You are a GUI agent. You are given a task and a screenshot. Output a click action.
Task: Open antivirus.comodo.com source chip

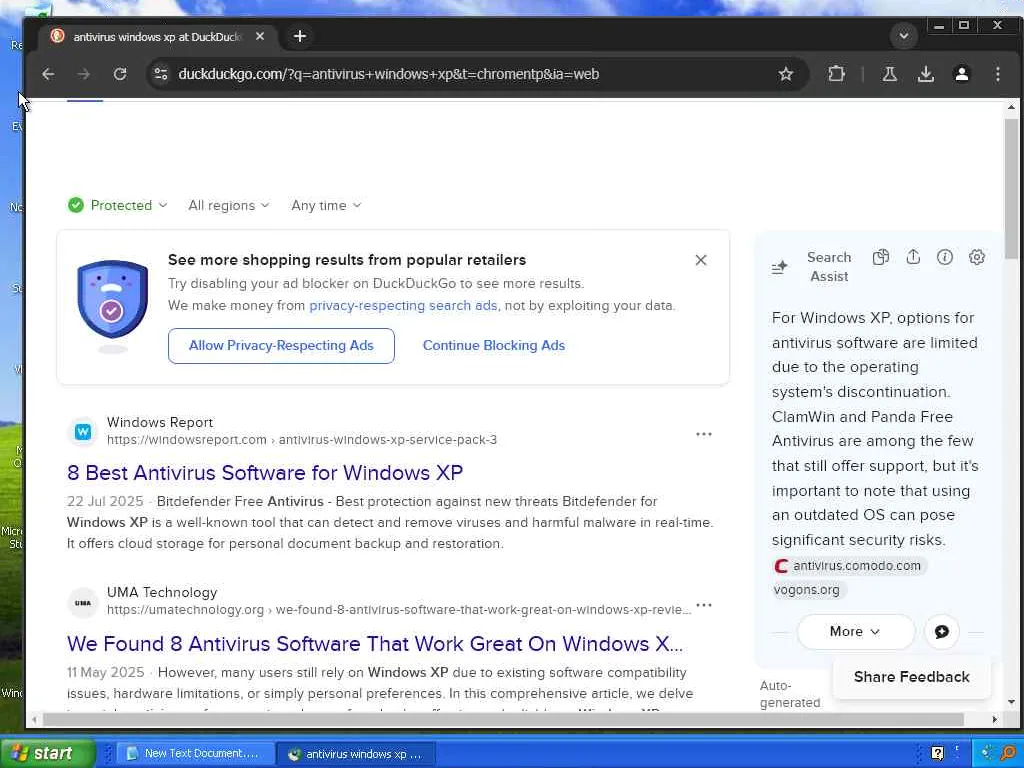[849, 566]
